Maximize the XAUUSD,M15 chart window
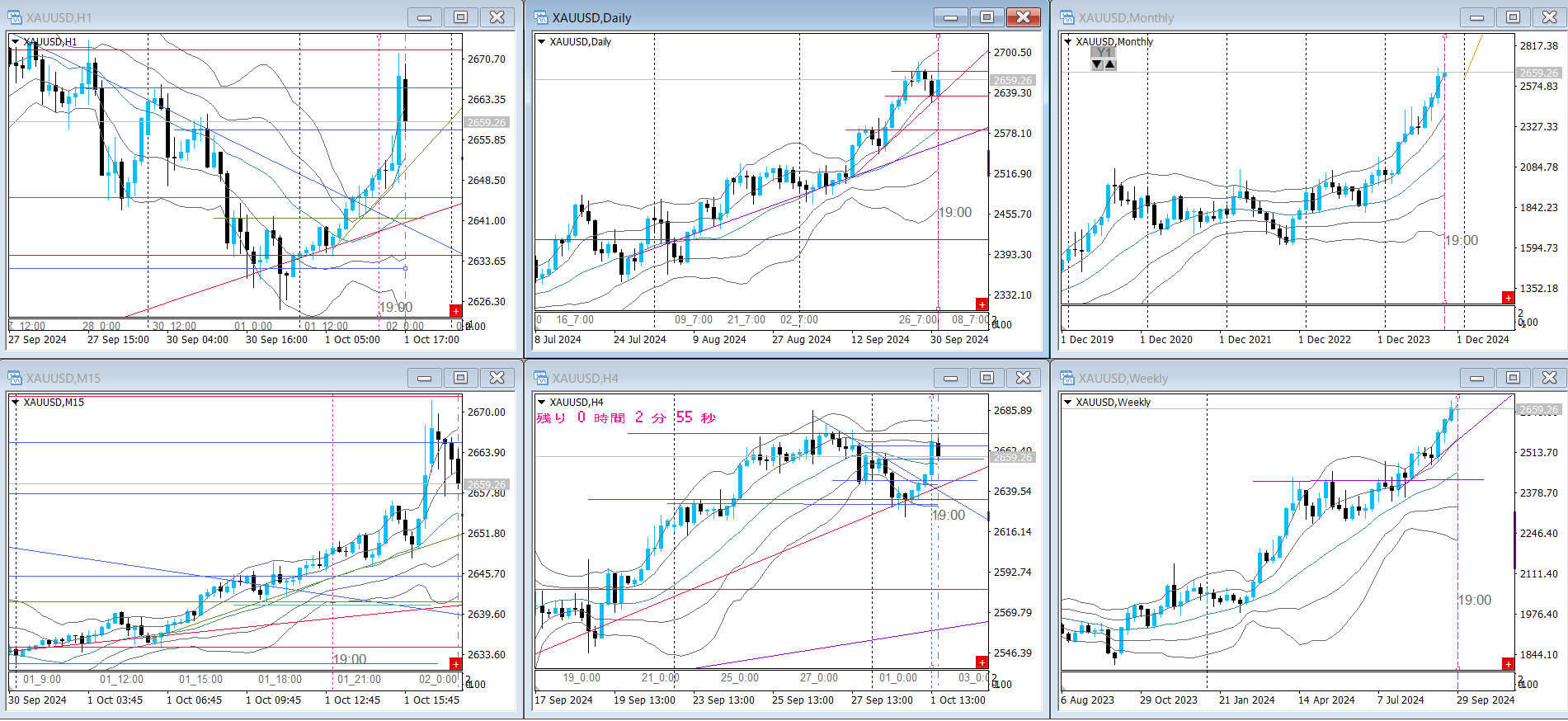 [460, 378]
